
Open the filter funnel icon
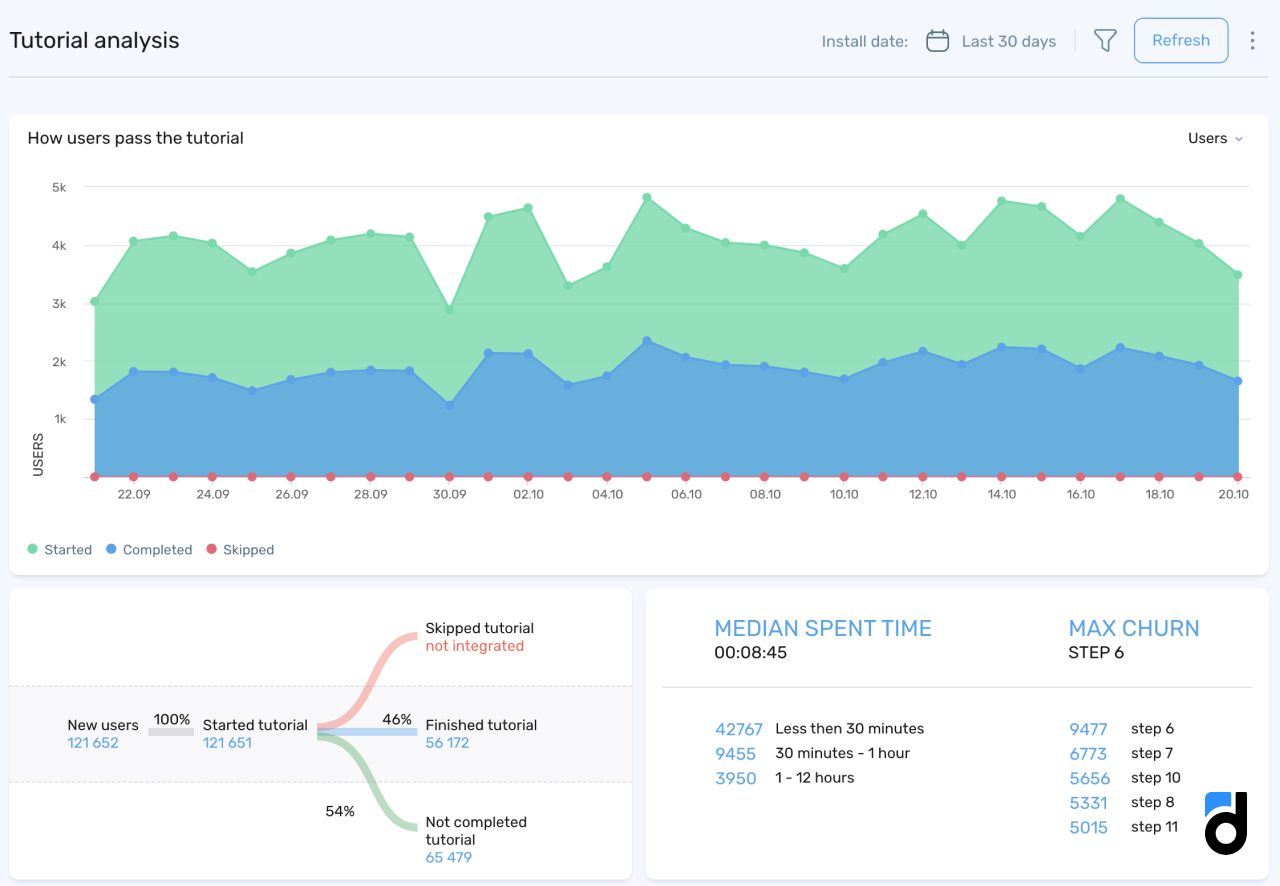click(1104, 41)
